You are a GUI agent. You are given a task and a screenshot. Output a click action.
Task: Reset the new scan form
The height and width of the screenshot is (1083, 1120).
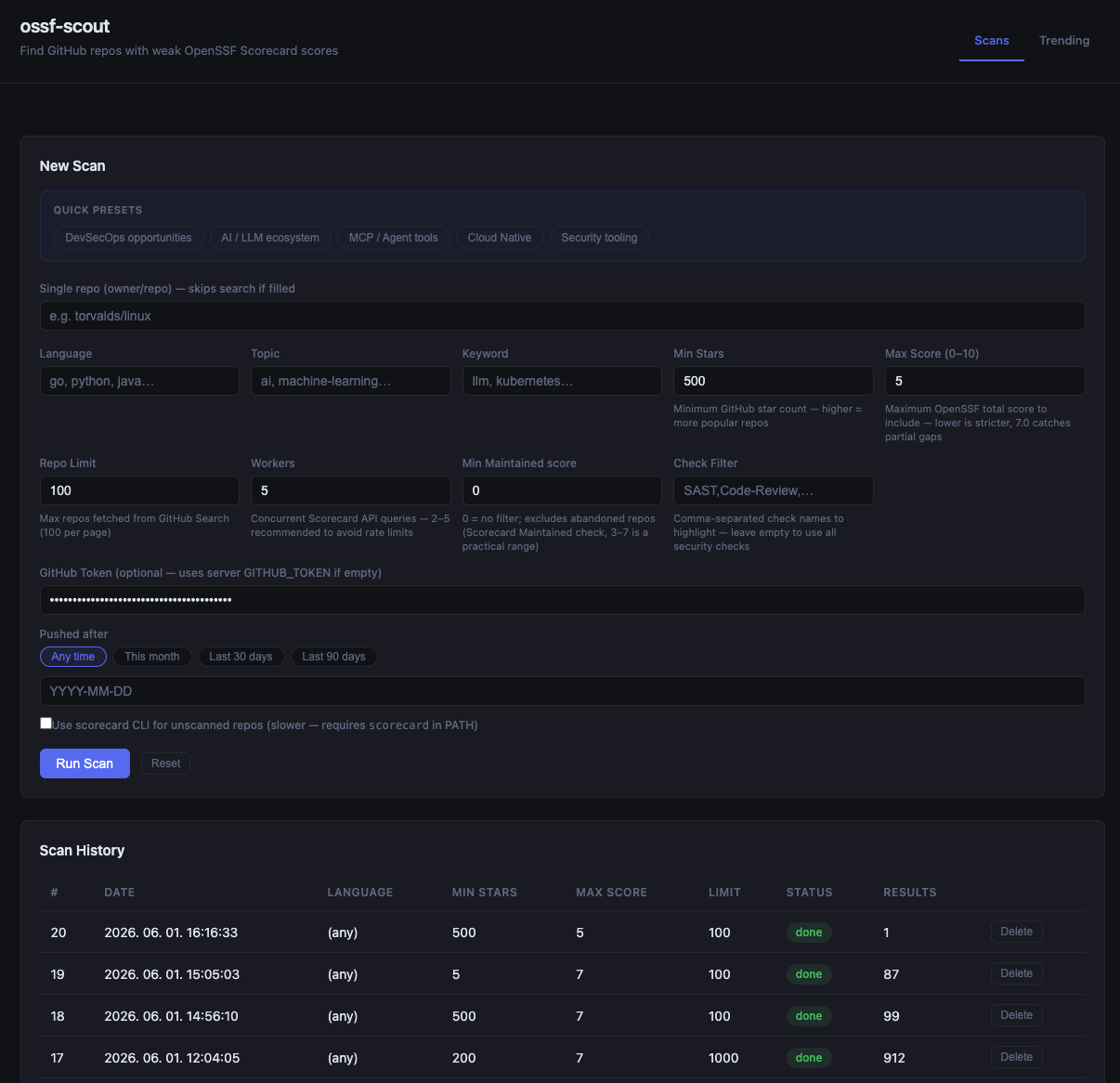(166, 763)
